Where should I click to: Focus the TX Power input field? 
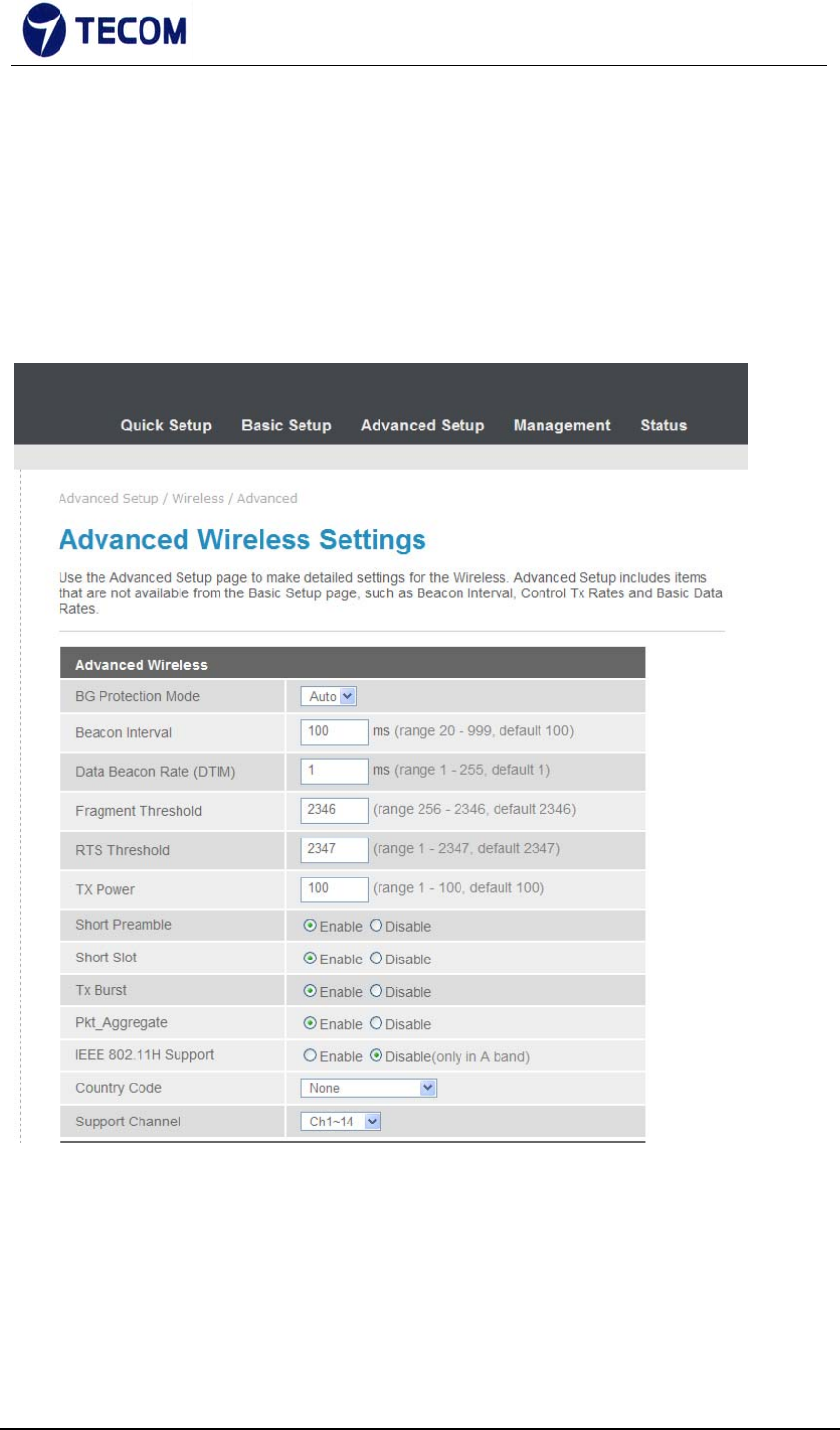point(335,888)
